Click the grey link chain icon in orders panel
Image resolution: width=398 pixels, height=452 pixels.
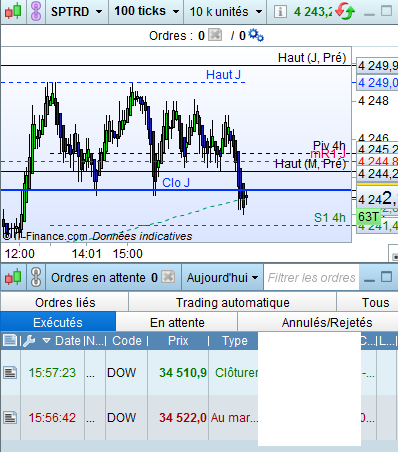click(x=36, y=277)
